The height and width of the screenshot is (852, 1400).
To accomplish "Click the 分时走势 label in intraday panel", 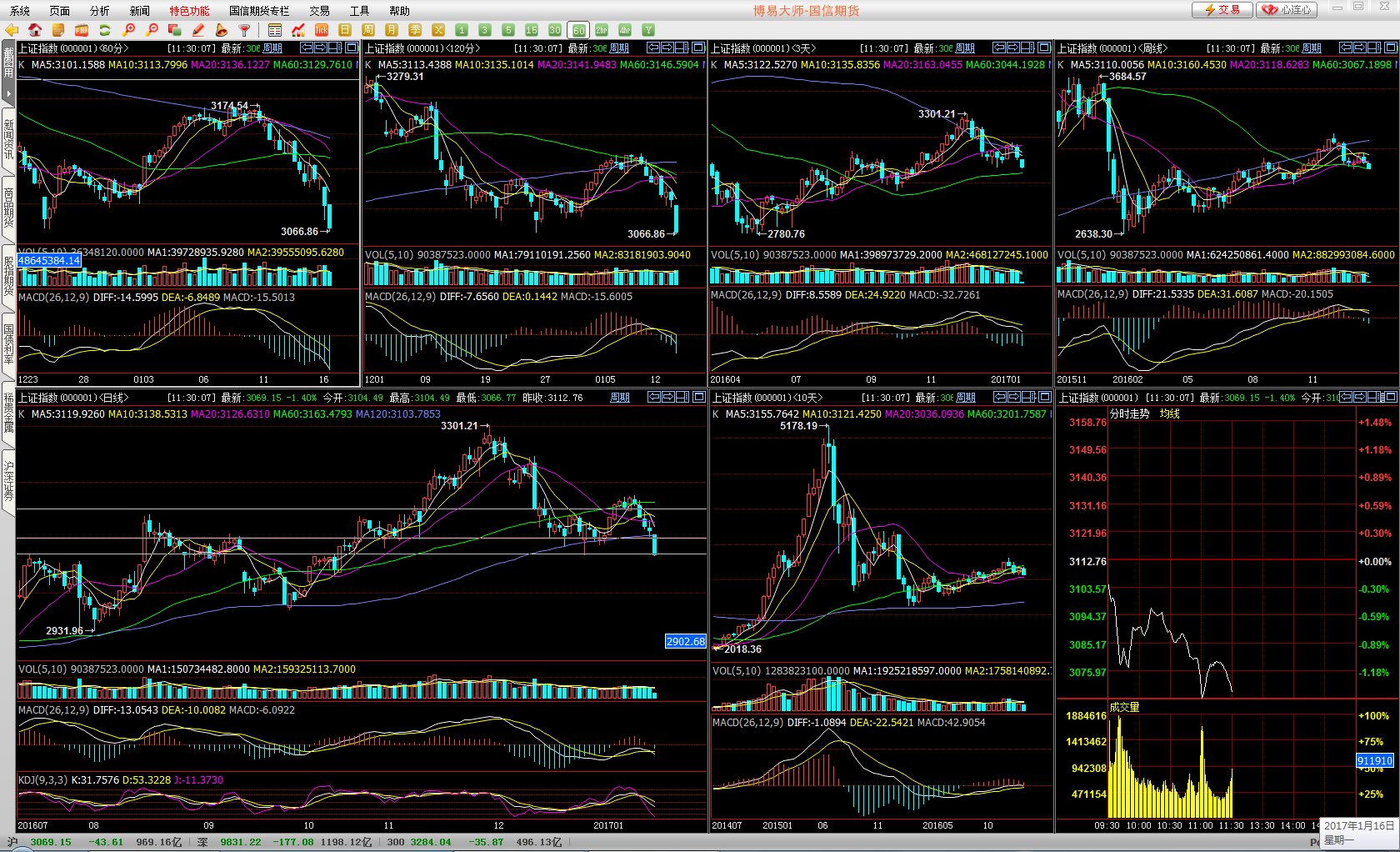I will [1130, 413].
